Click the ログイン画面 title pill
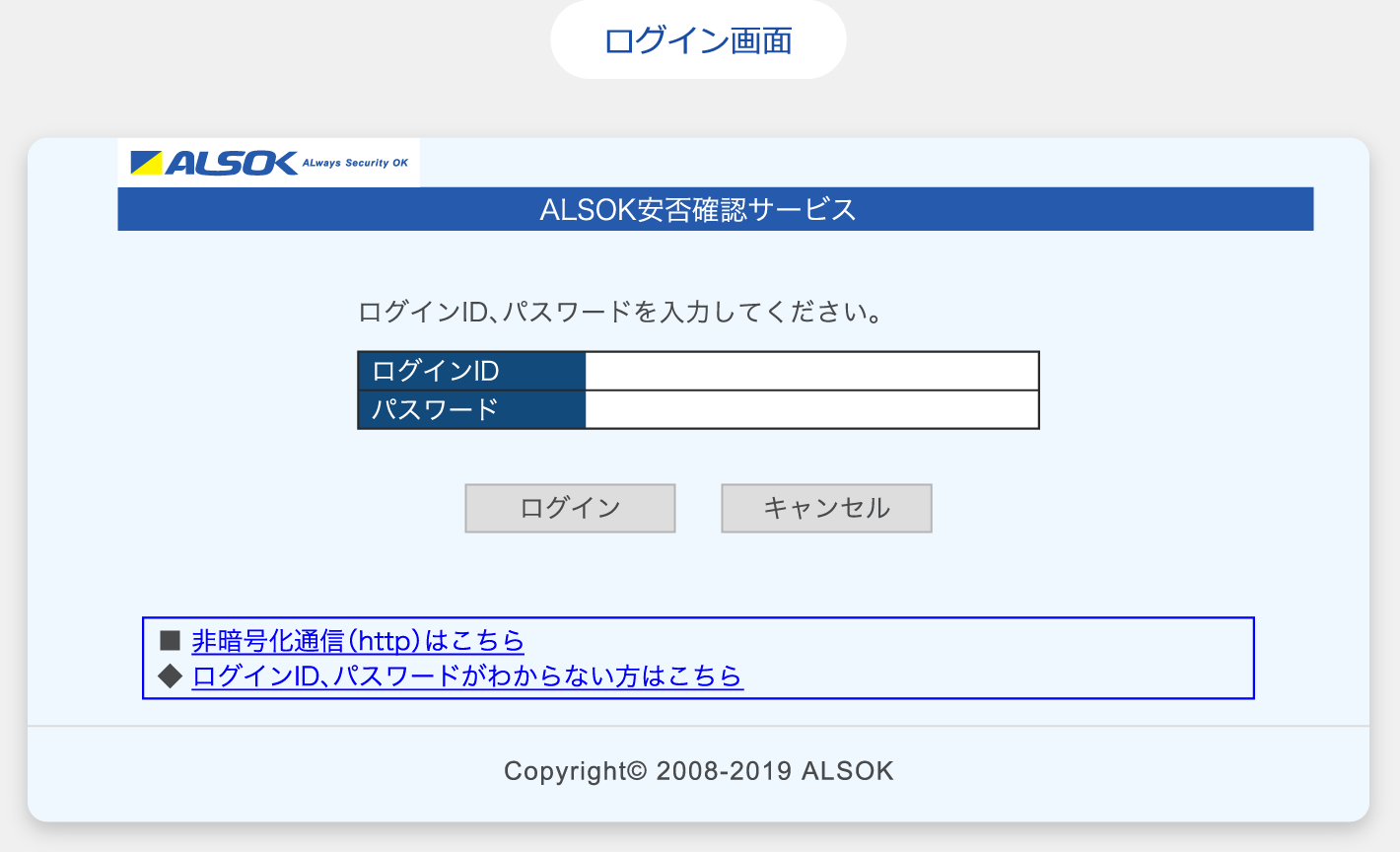The height and width of the screenshot is (852, 1400). point(698,40)
